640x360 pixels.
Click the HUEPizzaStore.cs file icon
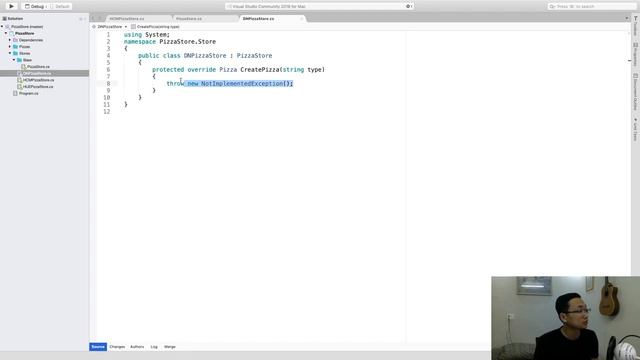click(19, 87)
